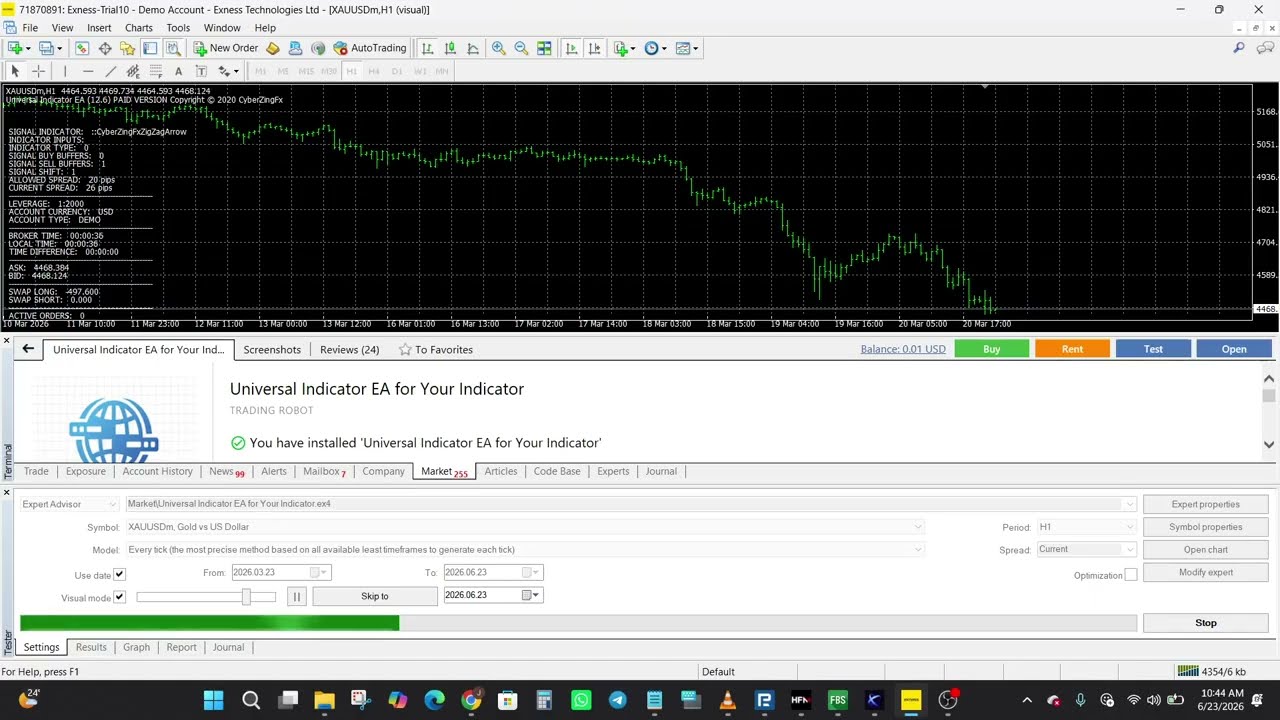Adjust the visual mode speed slider
This screenshot has height=720, width=1280.
[246, 596]
